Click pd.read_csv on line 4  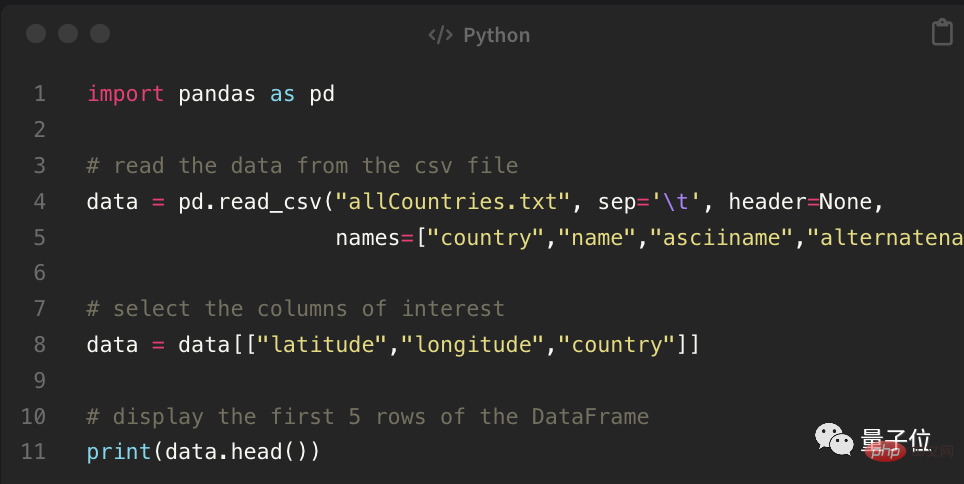click(x=250, y=202)
